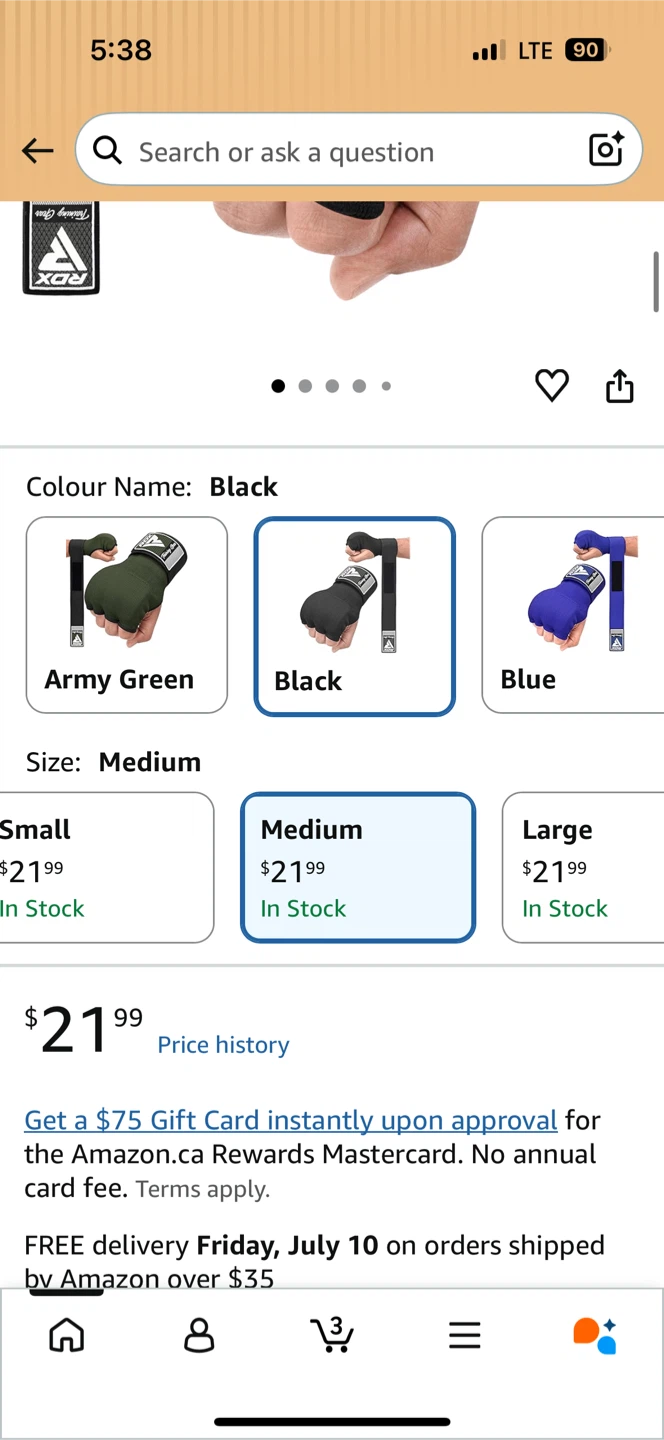Launch the Rufus AI assistant icon
The width and height of the screenshot is (664, 1440).
coord(596,1335)
